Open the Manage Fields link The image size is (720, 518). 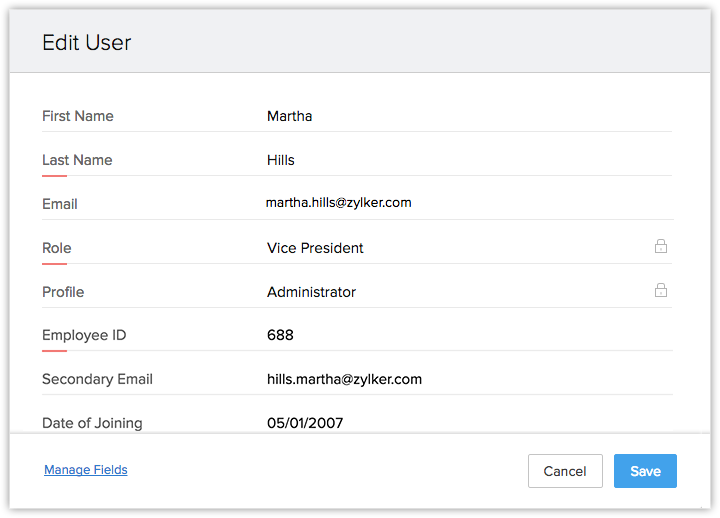click(86, 470)
